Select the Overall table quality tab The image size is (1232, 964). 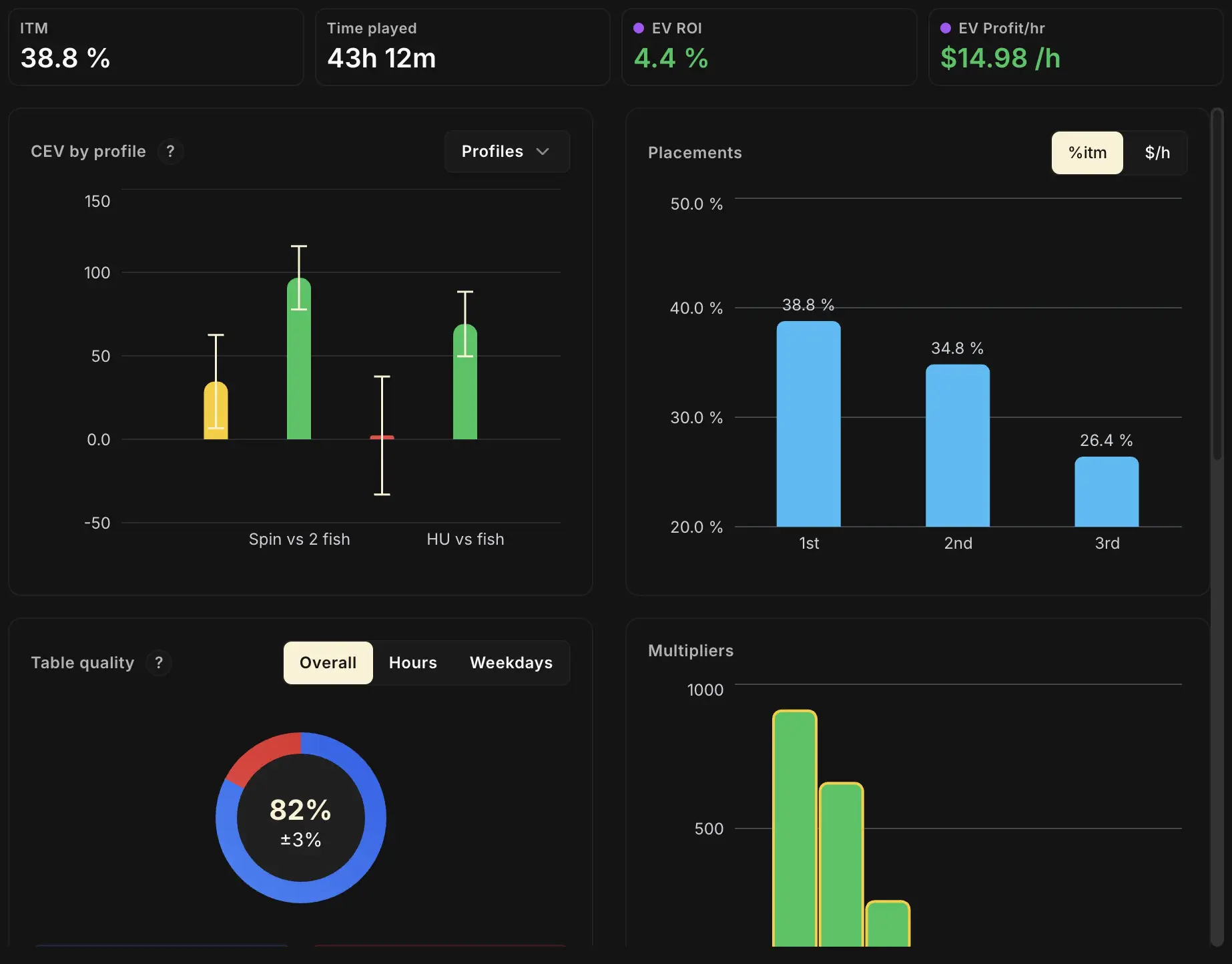(x=328, y=663)
